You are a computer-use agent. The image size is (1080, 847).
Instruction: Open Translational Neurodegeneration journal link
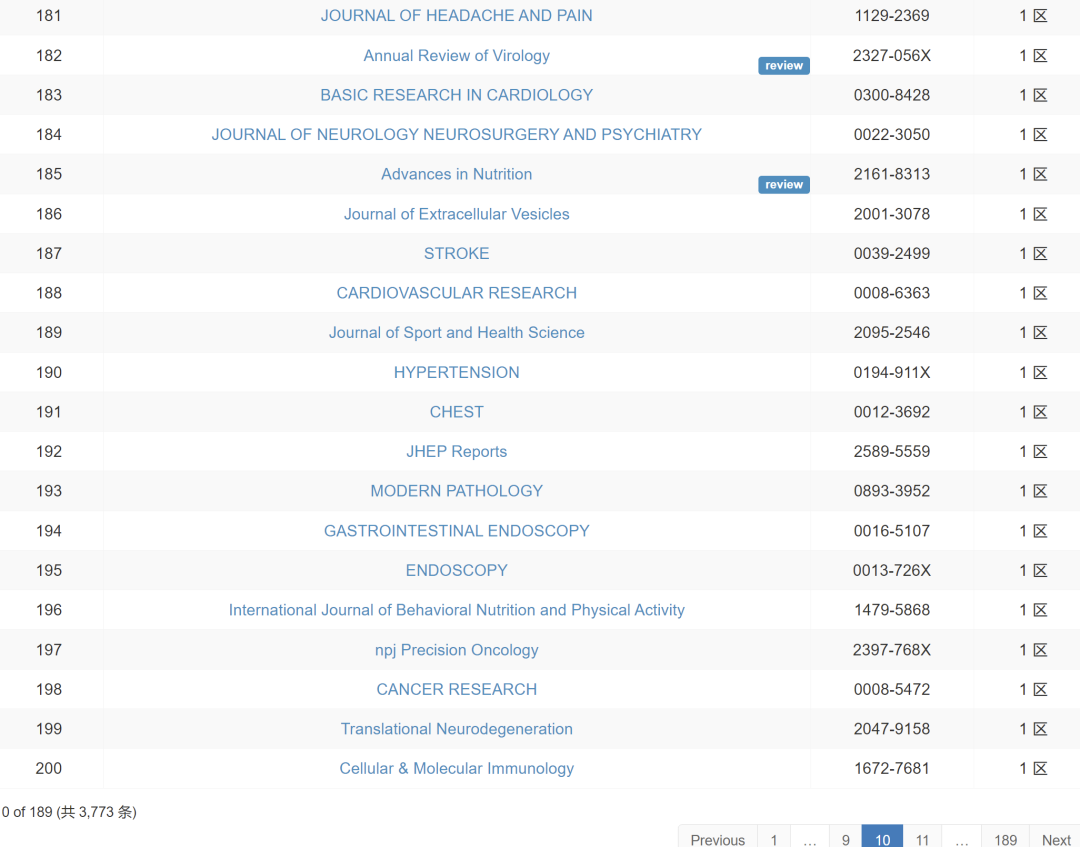tap(456, 729)
